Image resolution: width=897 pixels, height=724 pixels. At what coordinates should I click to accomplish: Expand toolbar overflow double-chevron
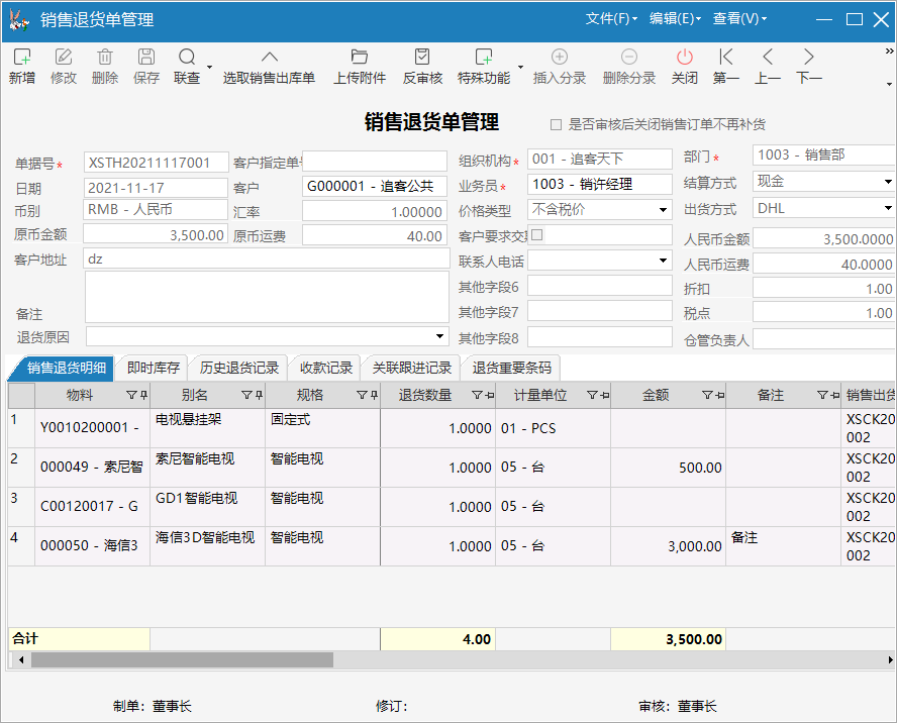tap(889, 51)
